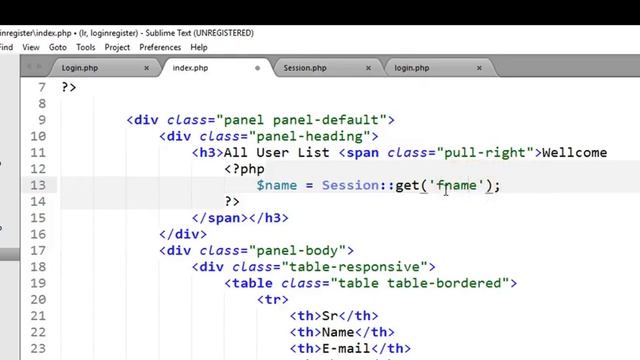The width and height of the screenshot is (640, 360).
Task: Click line number 9 in gutter
Action: [x=42, y=120]
